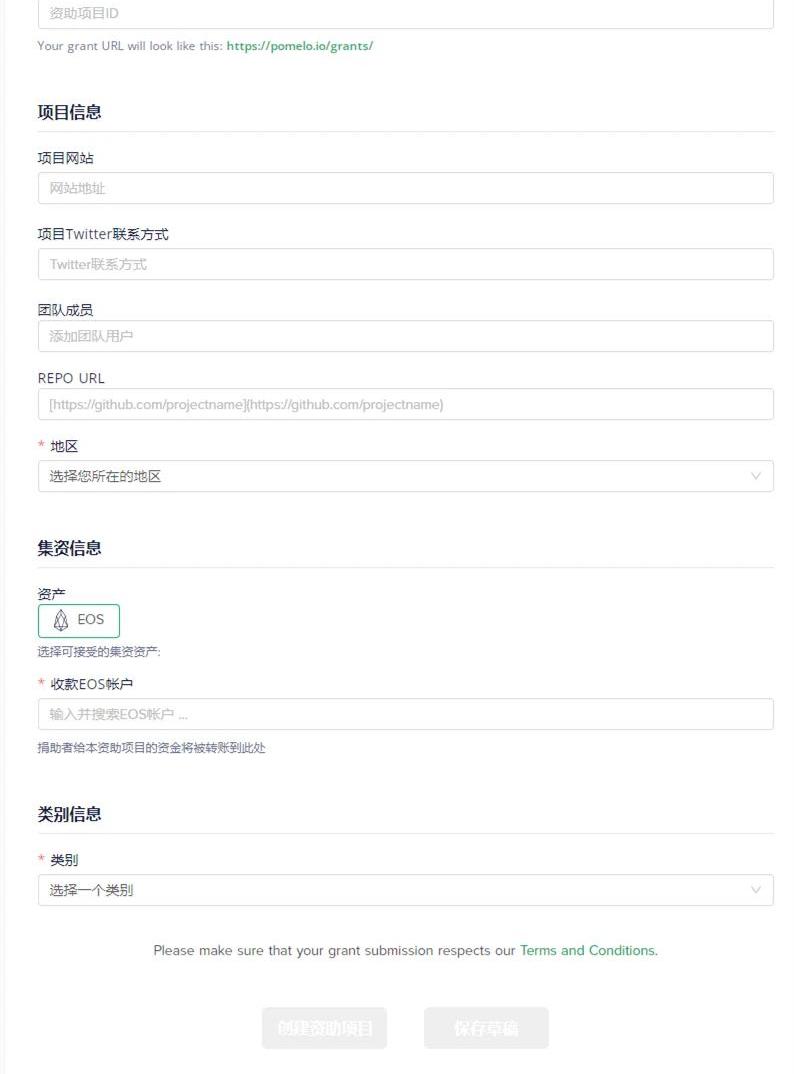The image size is (794, 1074).
Task: Click the 项目网站 field label
Action: [x=66, y=158]
